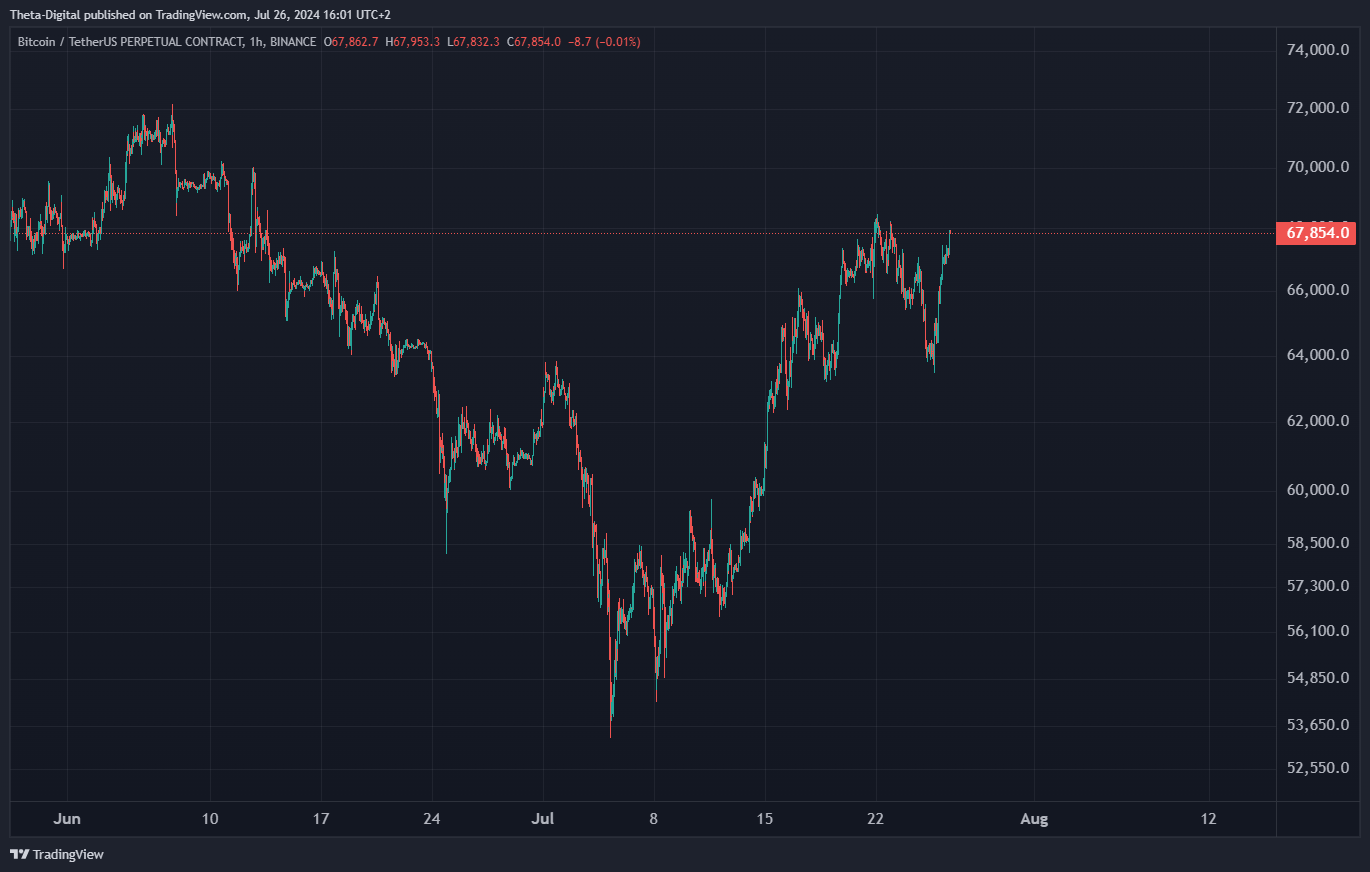This screenshot has height=872, width=1370.
Task: Click the 53,650.0 price axis label
Action: point(1317,724)
